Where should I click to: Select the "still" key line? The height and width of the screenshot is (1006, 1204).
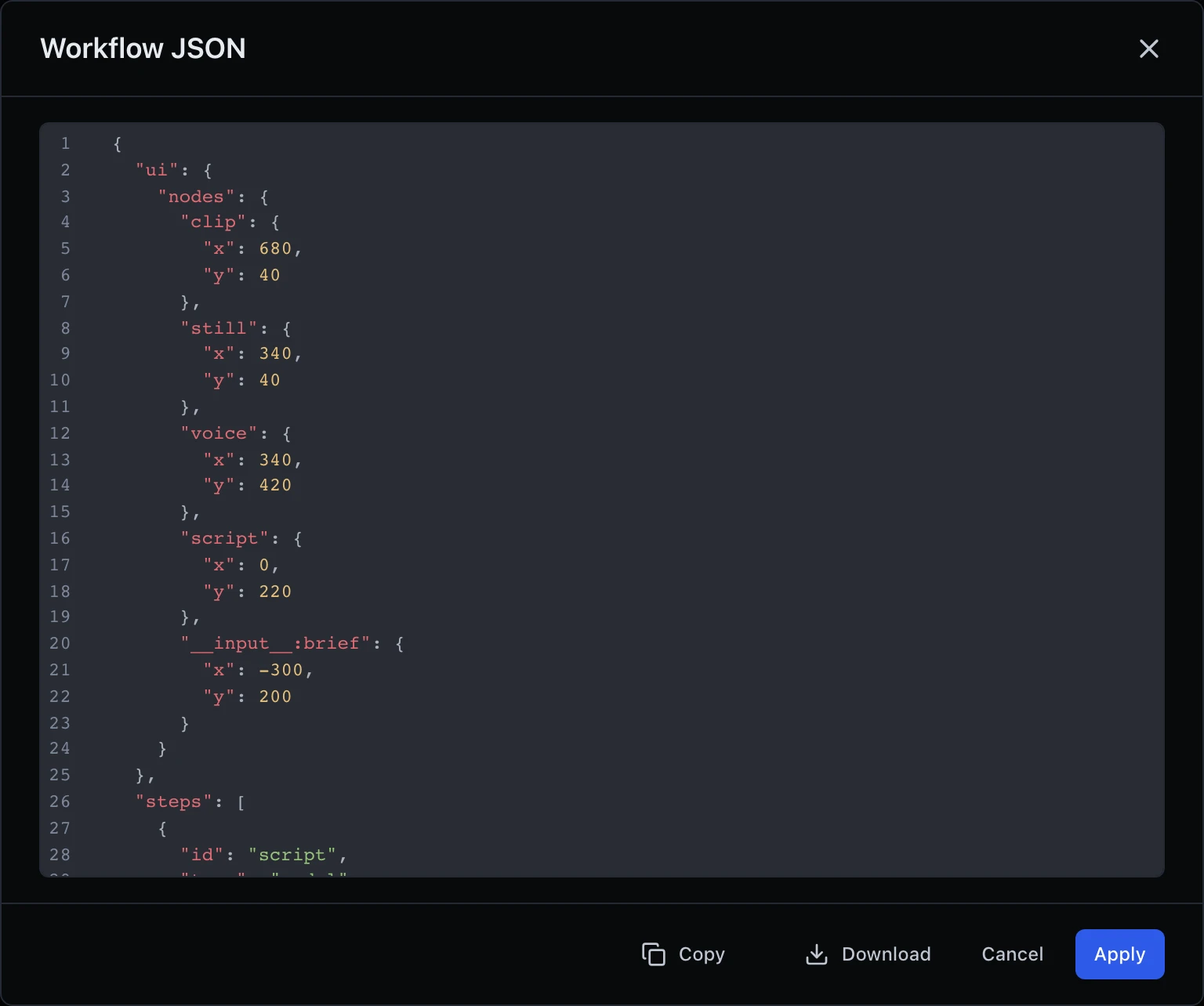coord(219,328)
